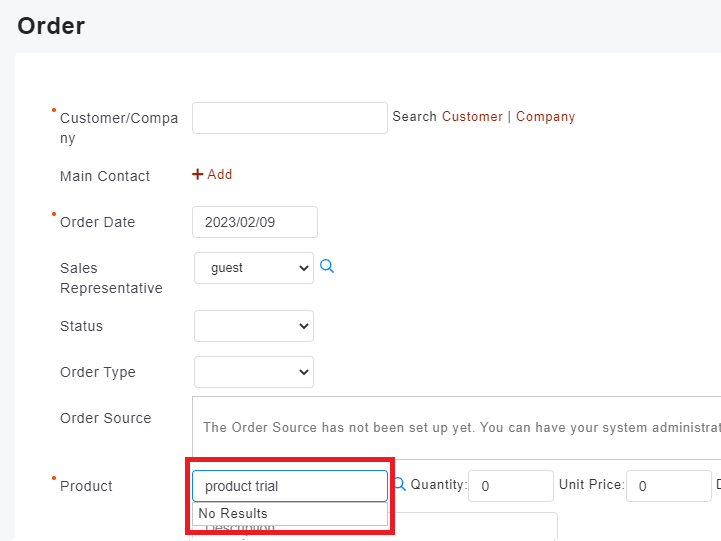Click the Quantity input box
721x541 pixels.
pos(510,486)
